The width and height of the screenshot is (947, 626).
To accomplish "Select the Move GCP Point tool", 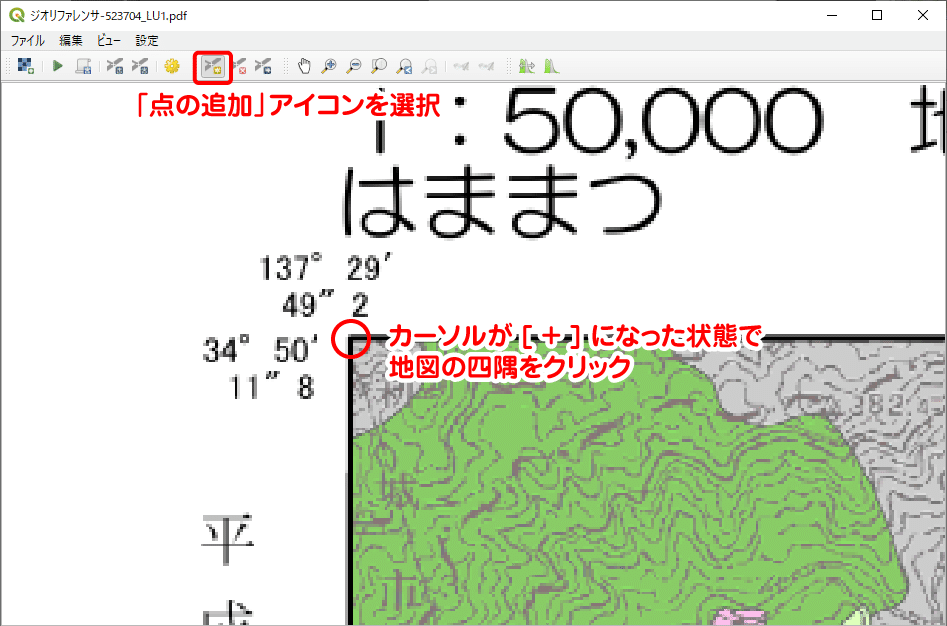I will [265, 66].
